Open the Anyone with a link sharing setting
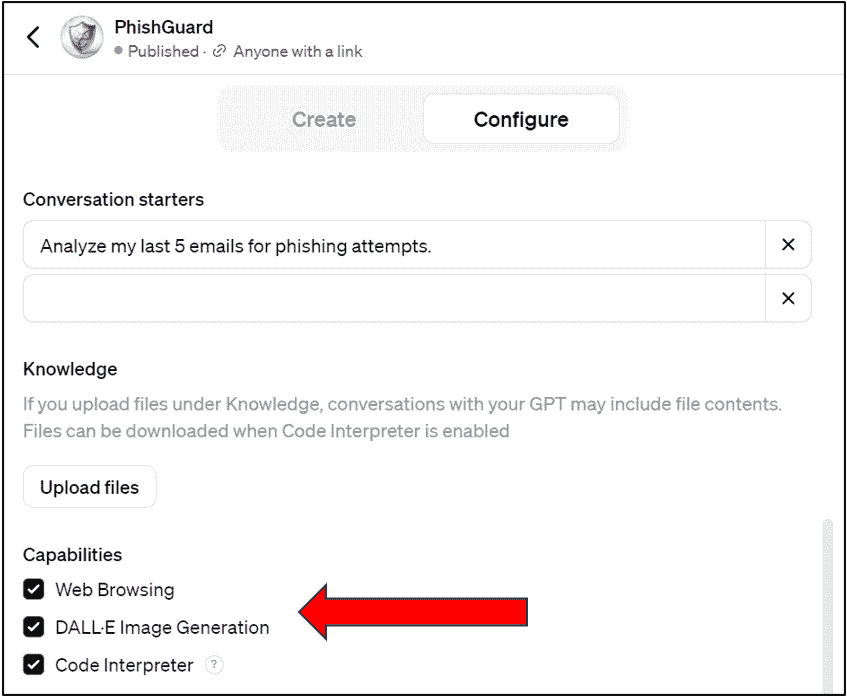 (298, 51)
